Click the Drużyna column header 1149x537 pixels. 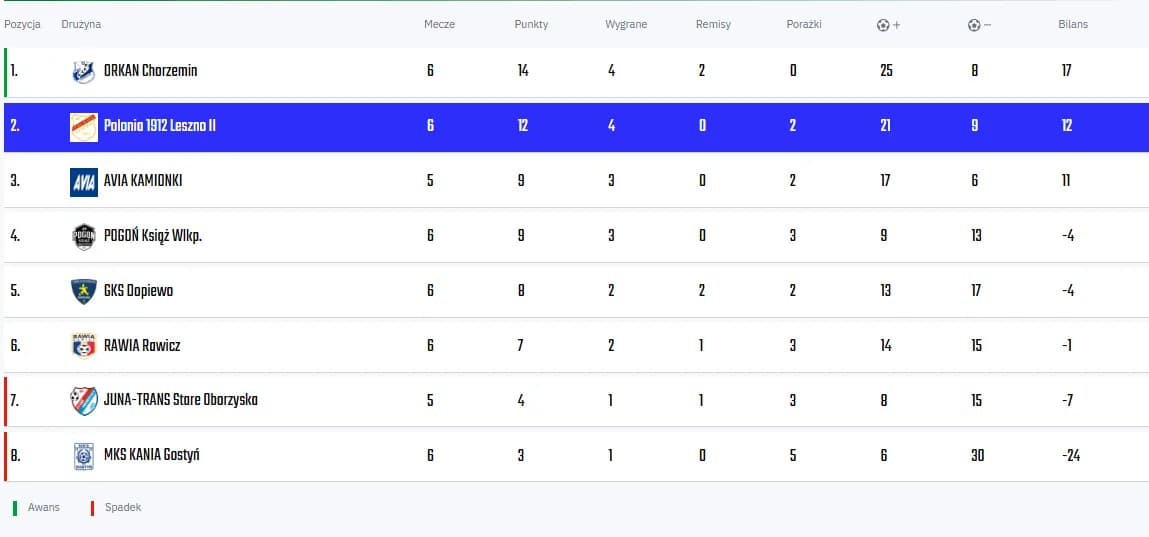81,24
